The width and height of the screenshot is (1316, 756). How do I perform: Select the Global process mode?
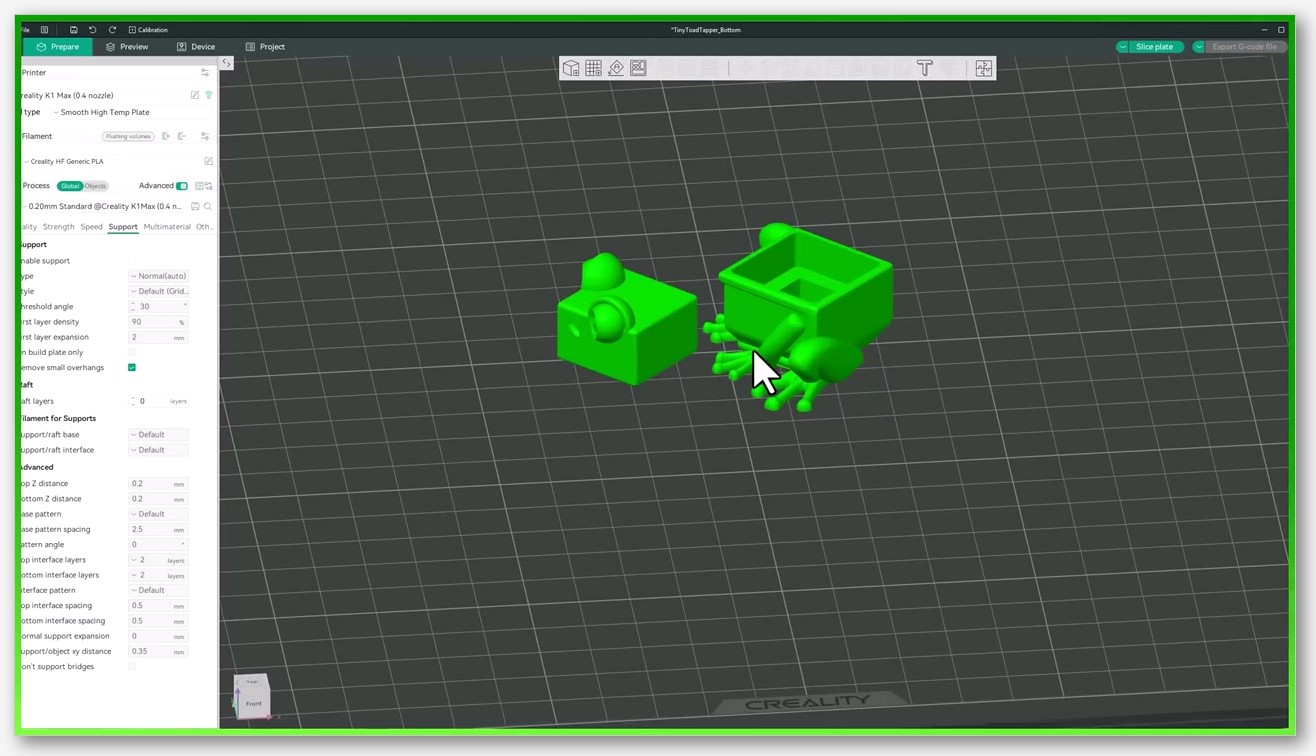[69, 186]
